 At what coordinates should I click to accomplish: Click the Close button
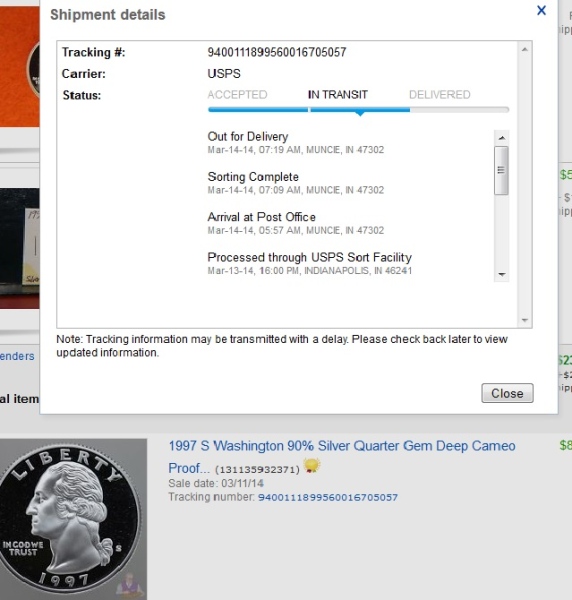click(x=507, y=393)
